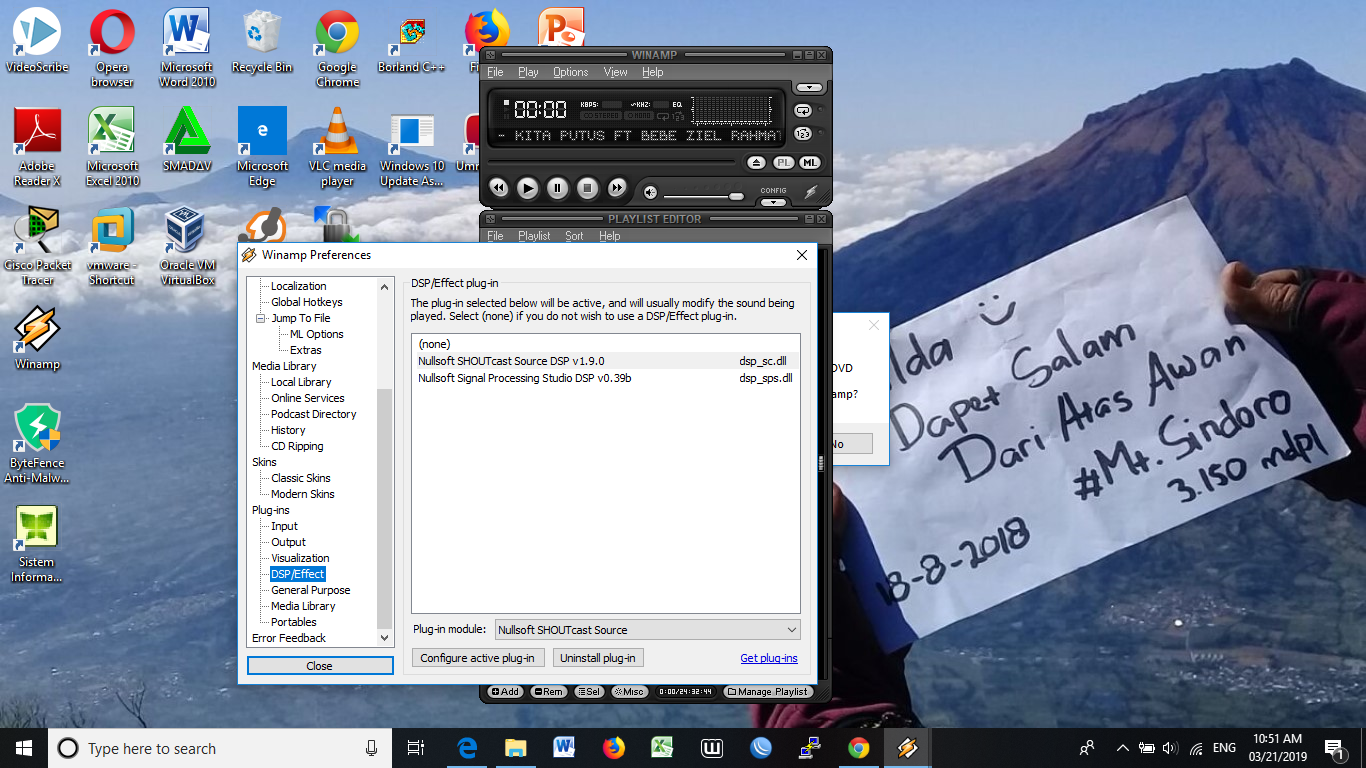The width and height of the screenshot is (1366, 768).
Task: Click Uninstall plug-in button
Action: (x=598, y=658)
